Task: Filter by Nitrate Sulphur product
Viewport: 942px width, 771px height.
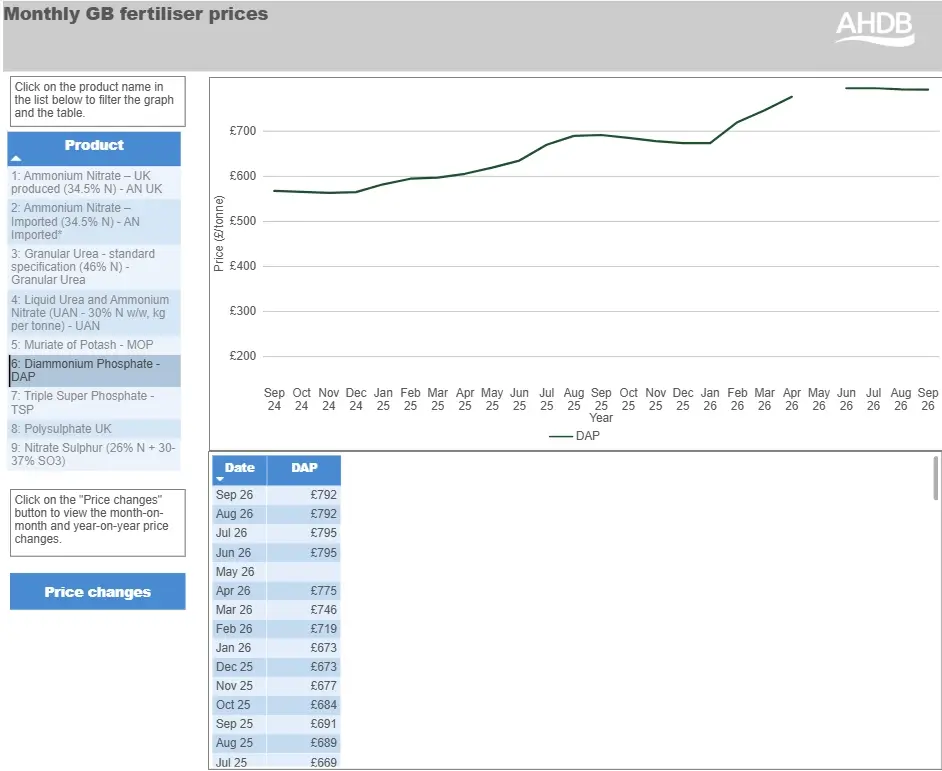Action: pyautogui.click(x=94, y=454)
